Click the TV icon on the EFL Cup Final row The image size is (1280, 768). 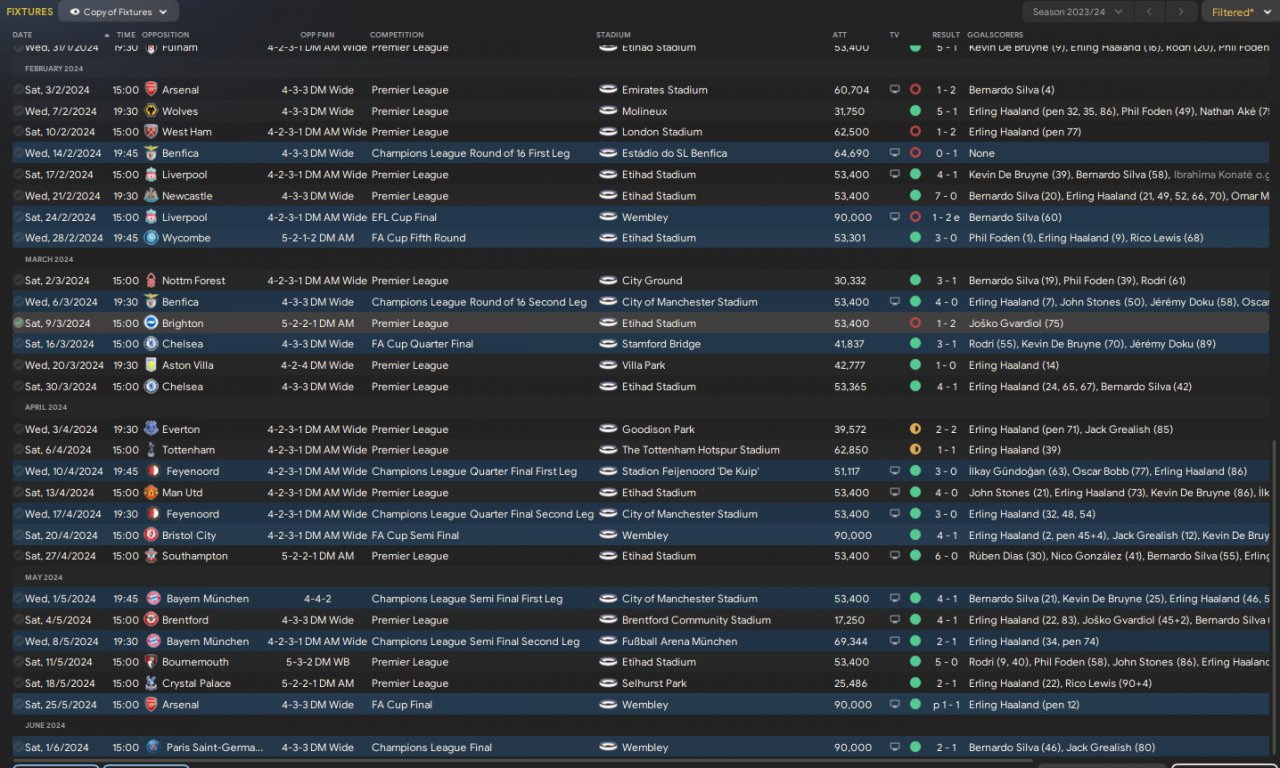point(894,217)
